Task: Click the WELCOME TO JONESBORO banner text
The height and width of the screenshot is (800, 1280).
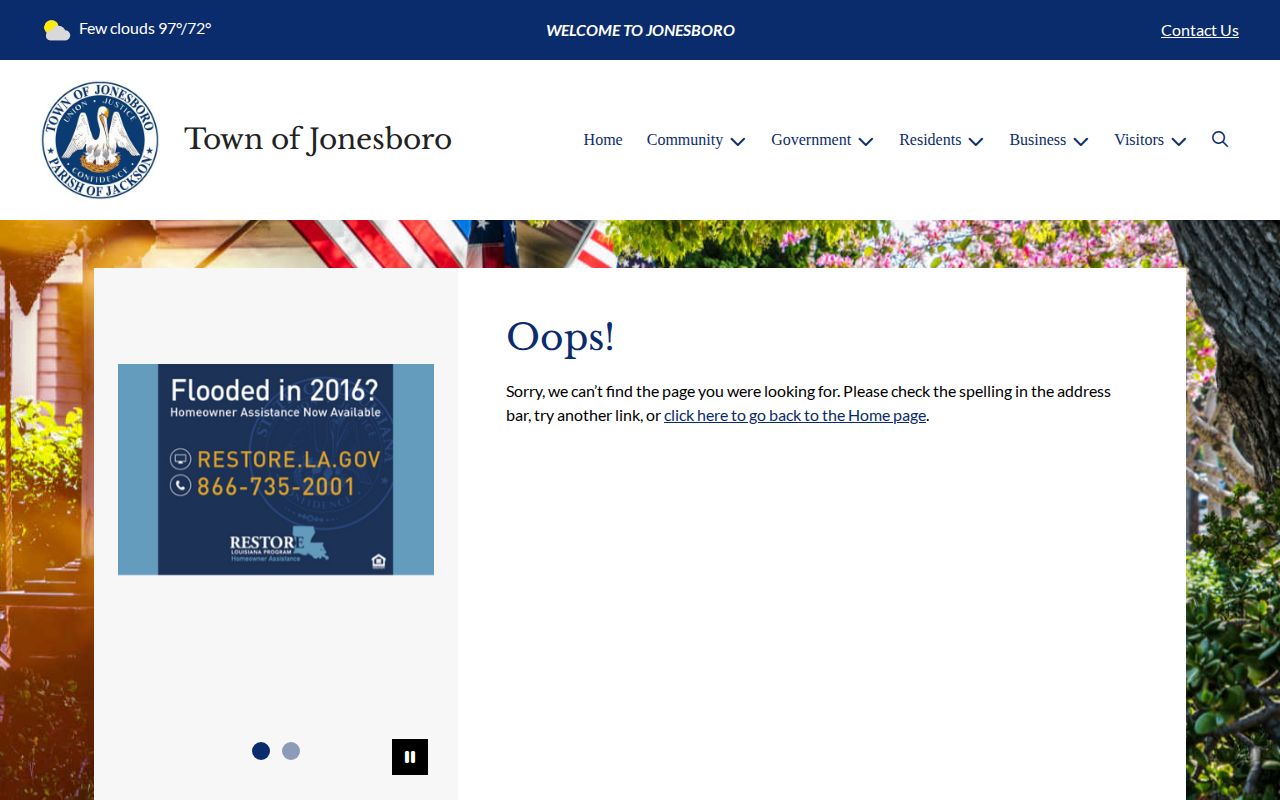Action: [x=640, y=30]
